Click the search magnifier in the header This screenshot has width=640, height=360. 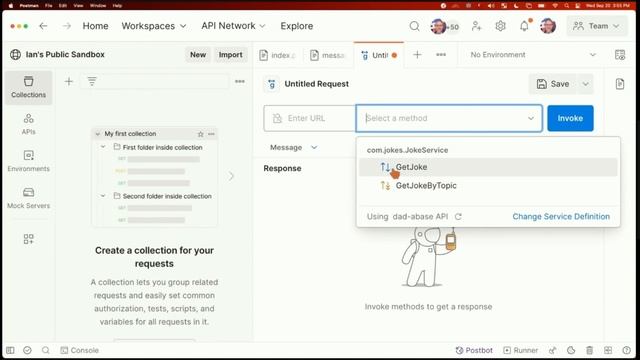point(414,26)
